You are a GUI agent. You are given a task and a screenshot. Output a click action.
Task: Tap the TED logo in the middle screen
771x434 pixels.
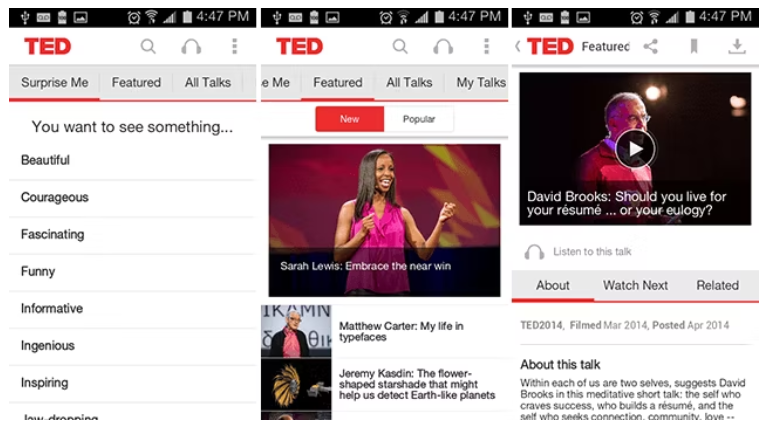299,47
